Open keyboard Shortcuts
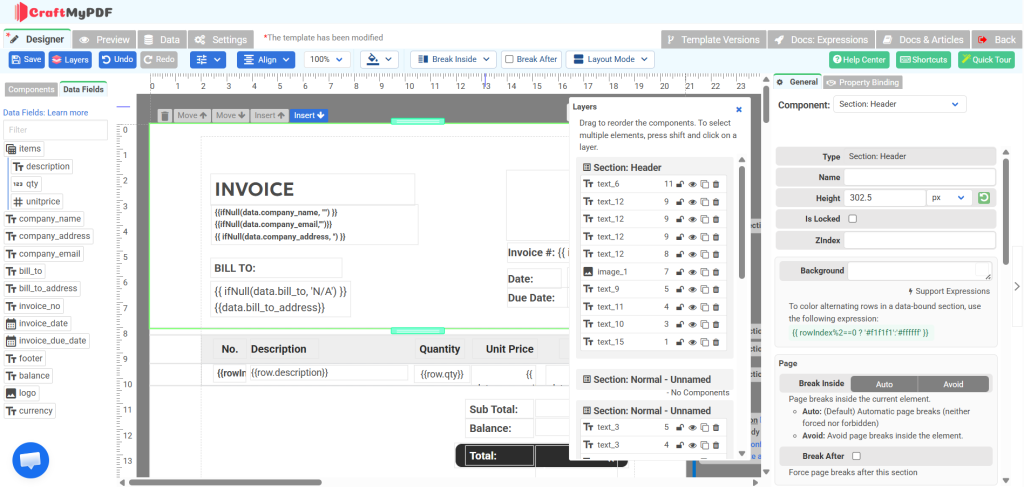The image size is (1024, 487). point(923,59)
